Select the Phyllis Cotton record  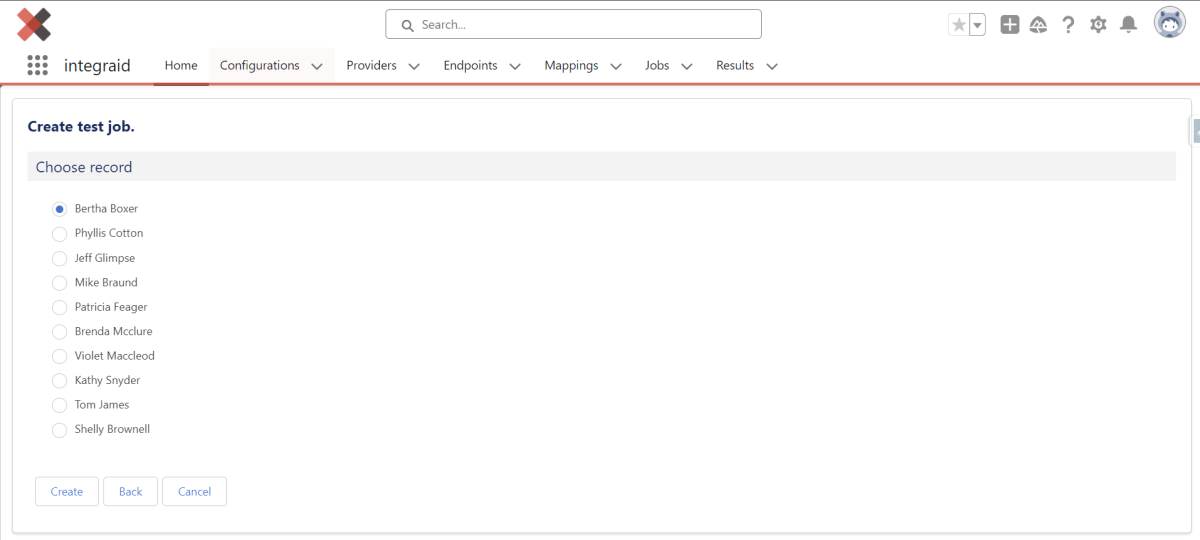coord(59,234)
